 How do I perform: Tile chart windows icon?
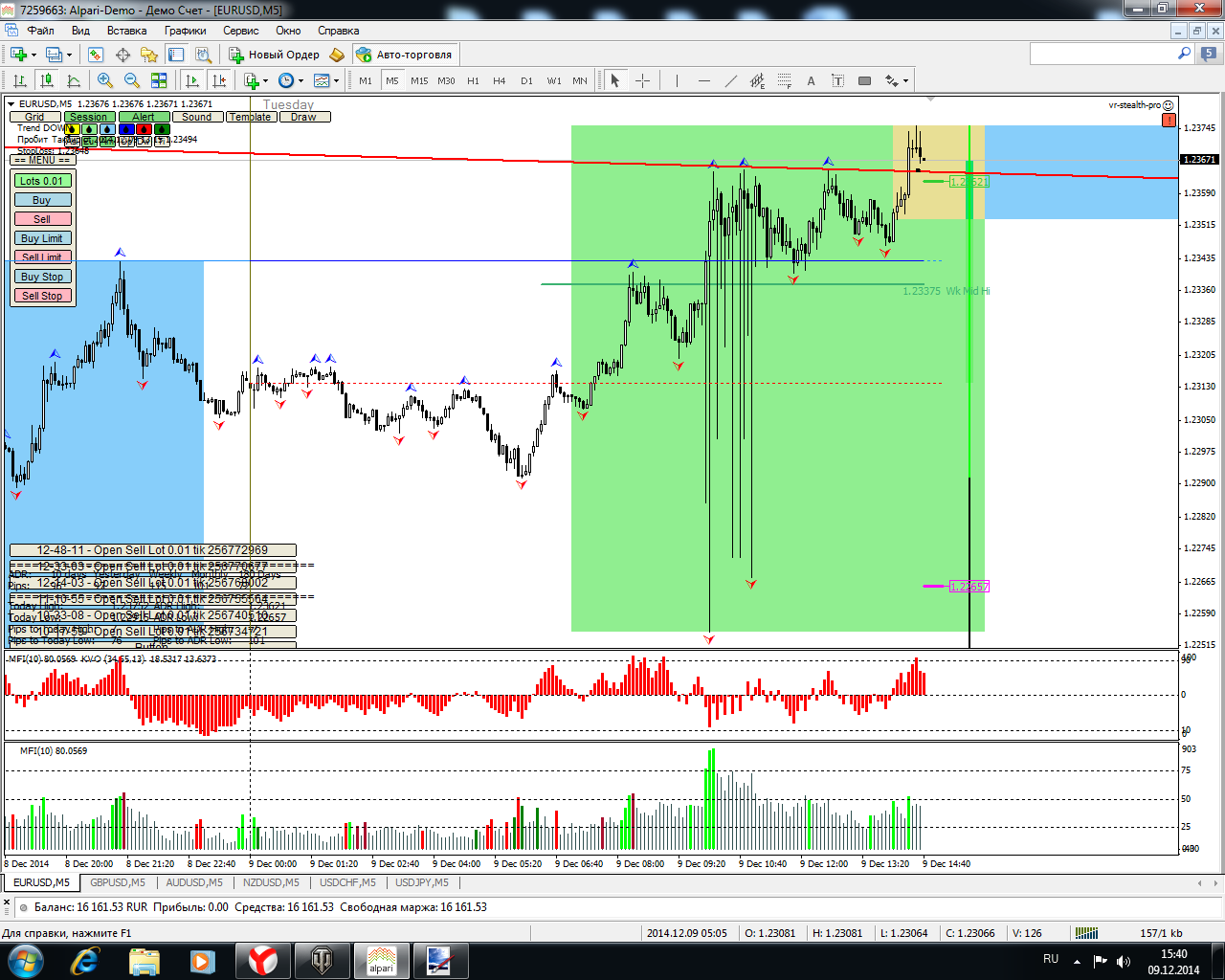pyautogui.click(x=159, y=80)
